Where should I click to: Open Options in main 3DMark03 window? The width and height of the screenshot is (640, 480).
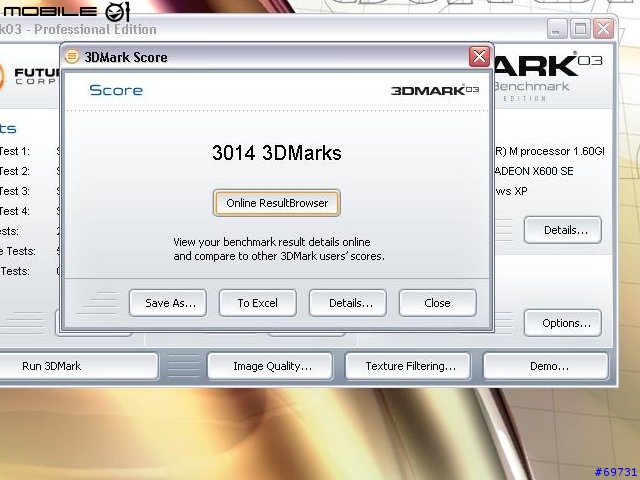click(x=563, y=323)
